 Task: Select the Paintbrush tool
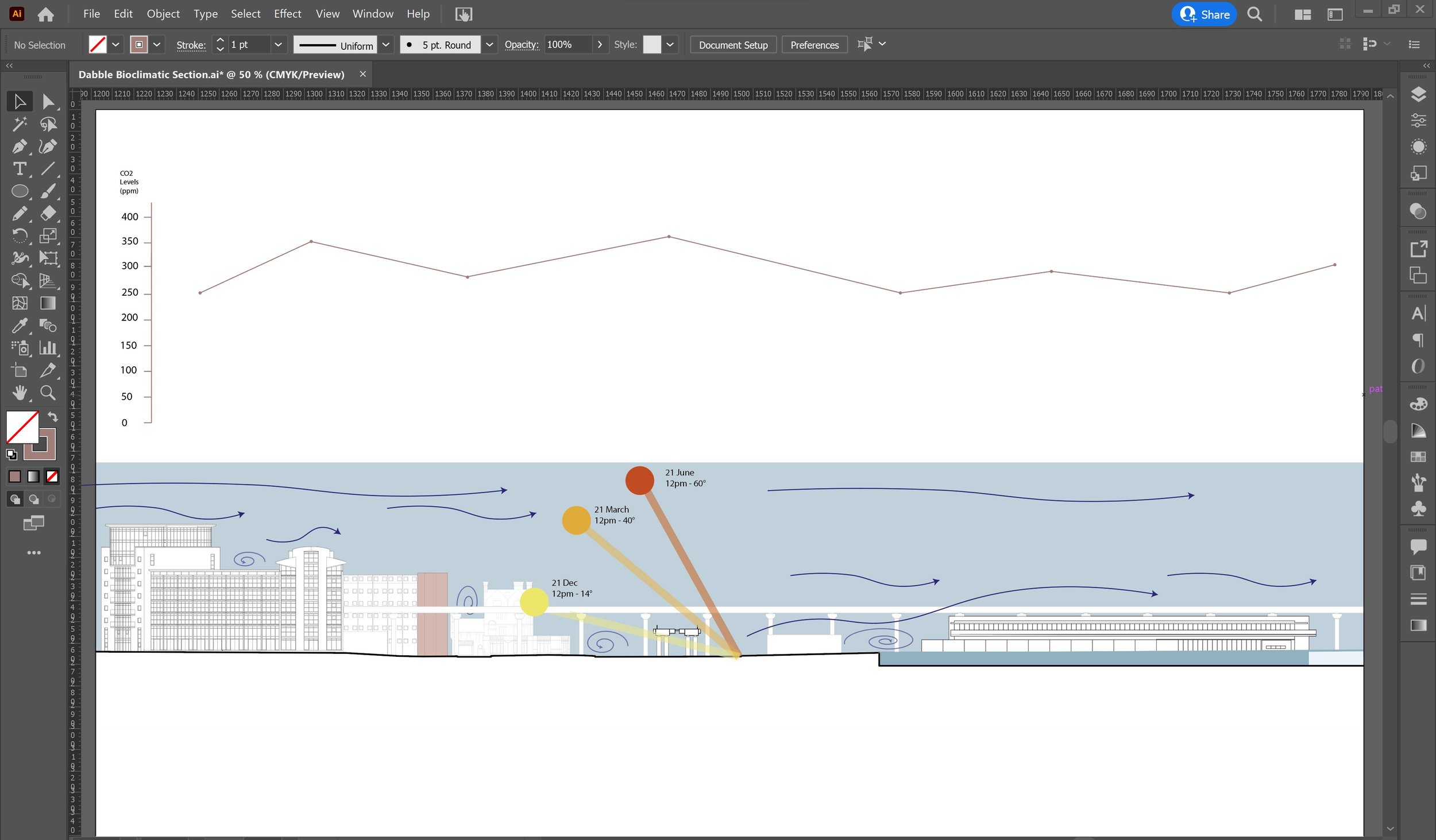point(48,191)
